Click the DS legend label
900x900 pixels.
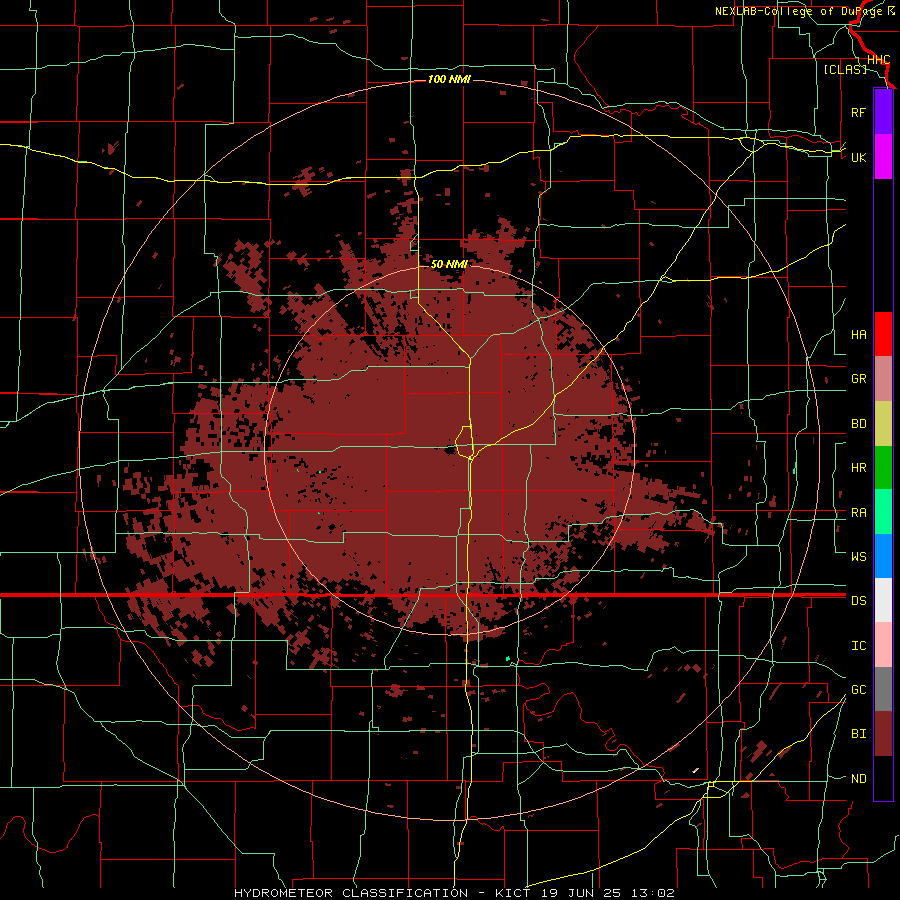point(858,601)
